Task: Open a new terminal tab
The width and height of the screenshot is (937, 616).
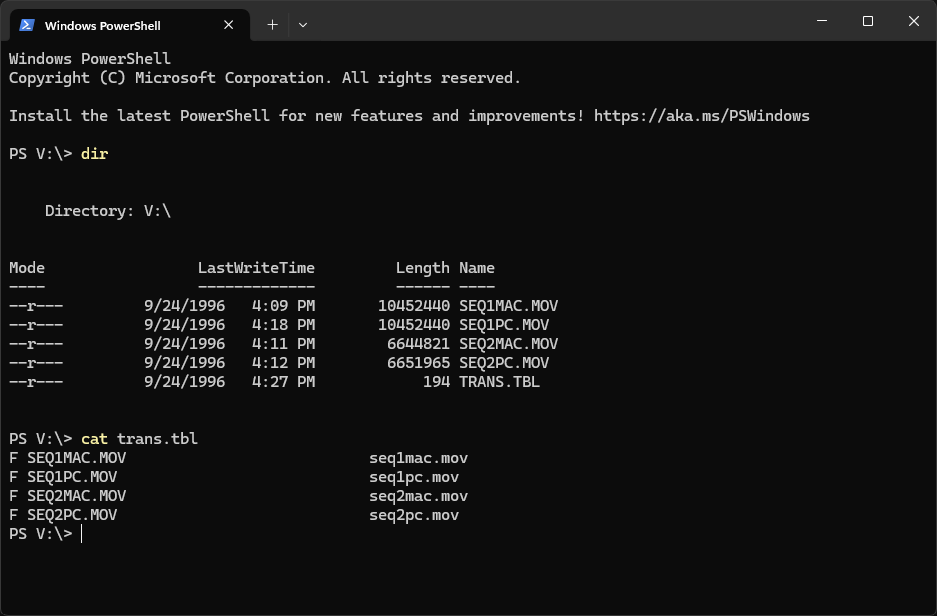Action: point(272,24)
